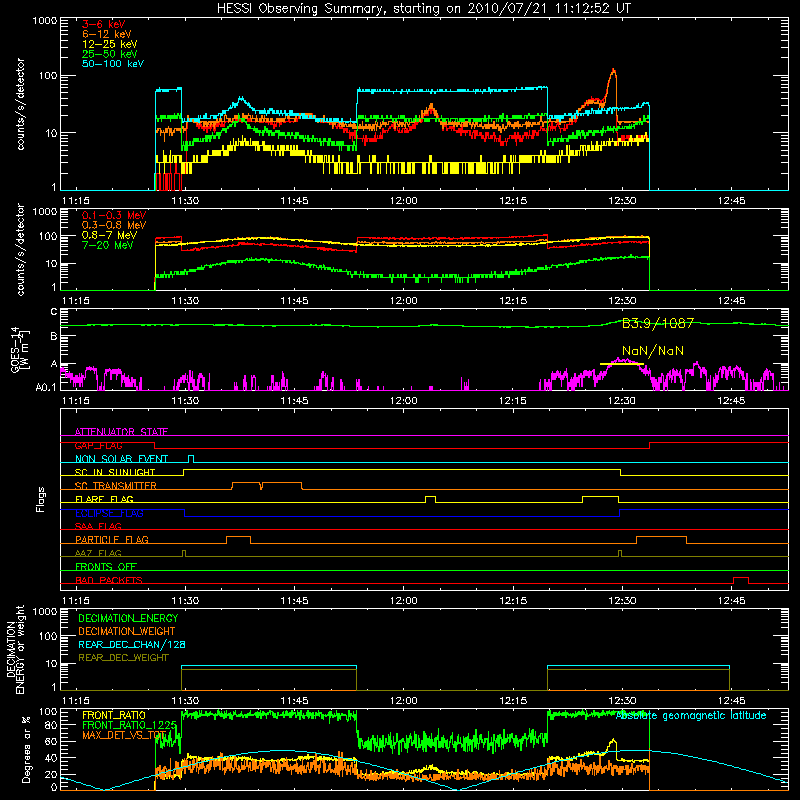This screenshot has height=800, width=800.
Task: Click the '12:00' tick label under the top panel
Action: tap(403, 201)
